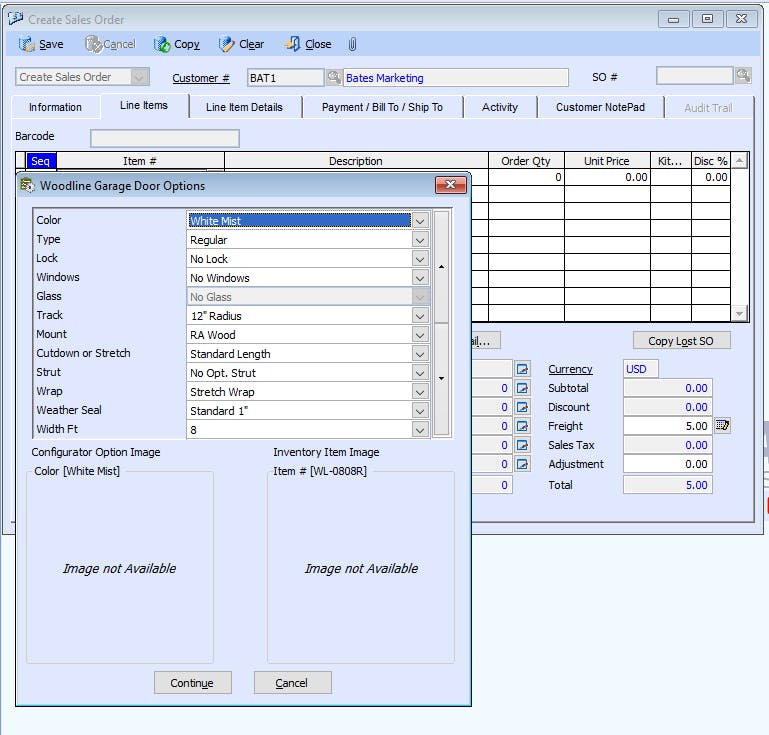Switch to the Line Item Details tab

click(244, 107)
